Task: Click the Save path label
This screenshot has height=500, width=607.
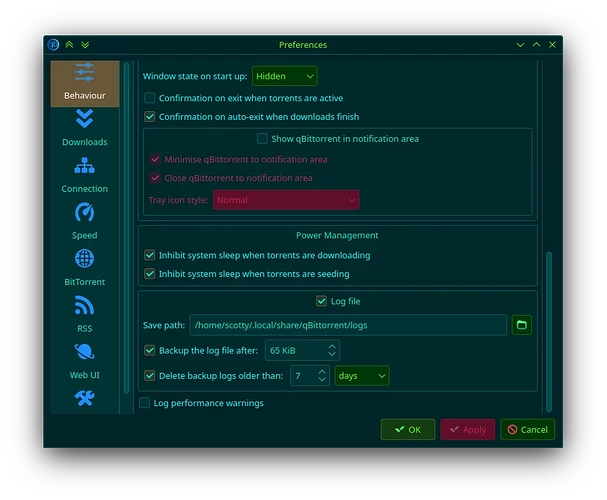Action: pos(164,325)
